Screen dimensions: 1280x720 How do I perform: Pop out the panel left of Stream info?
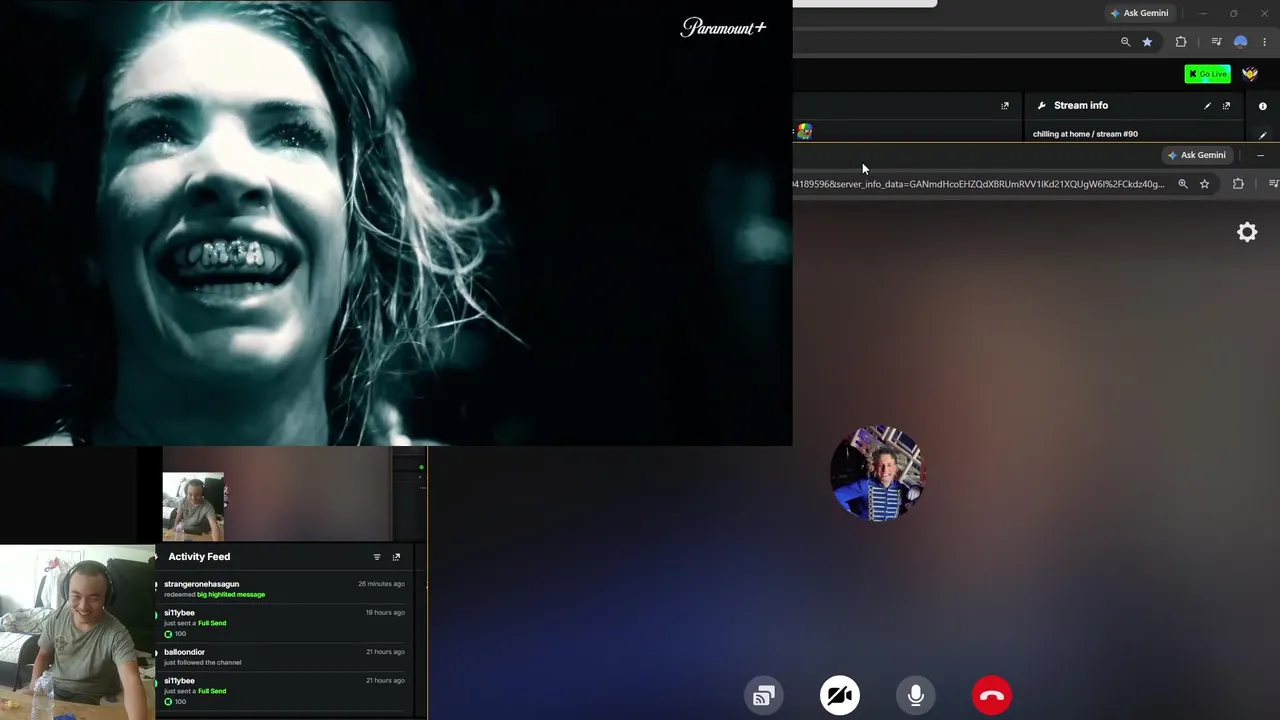[1005, 106]
